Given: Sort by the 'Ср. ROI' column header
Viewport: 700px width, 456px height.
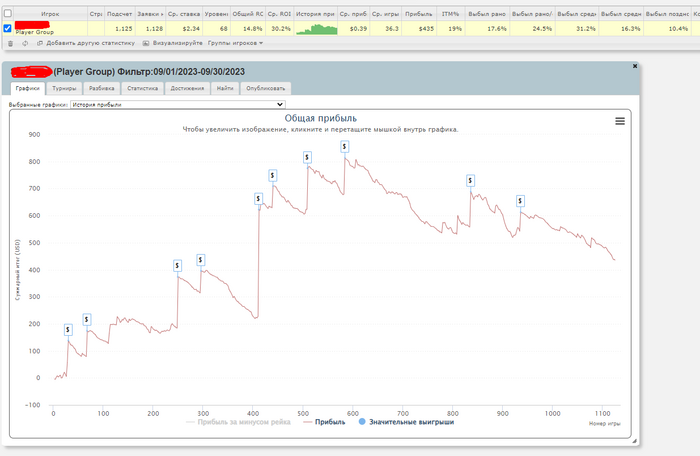Looking at the screenshot, I should click(x=279, y=14).
